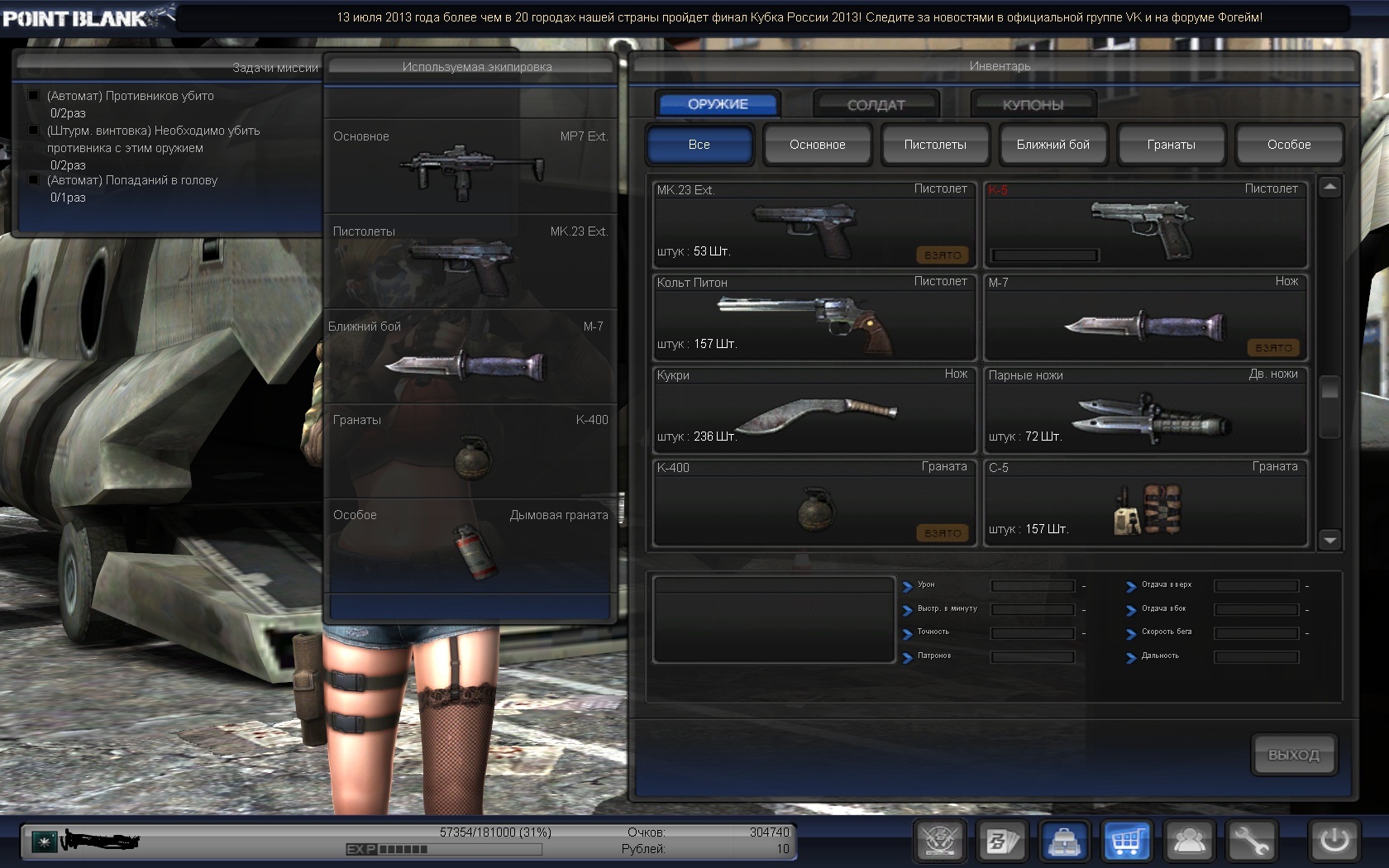1389x868 pixels.
Task: Toggle the Противников убито mission checkbox
Action: coord(34,95)
